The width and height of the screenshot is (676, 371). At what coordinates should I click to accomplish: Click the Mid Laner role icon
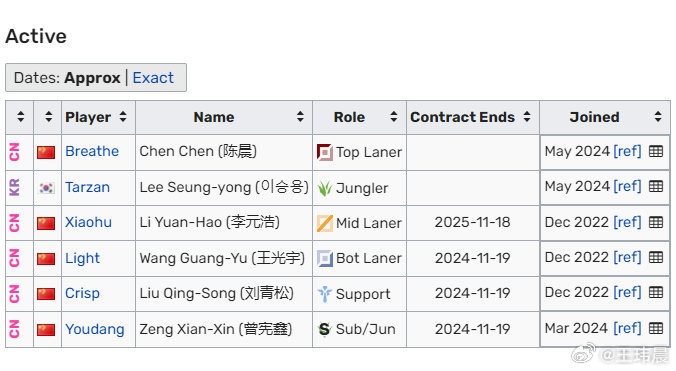pyautogui.click(x=325, y=223)
